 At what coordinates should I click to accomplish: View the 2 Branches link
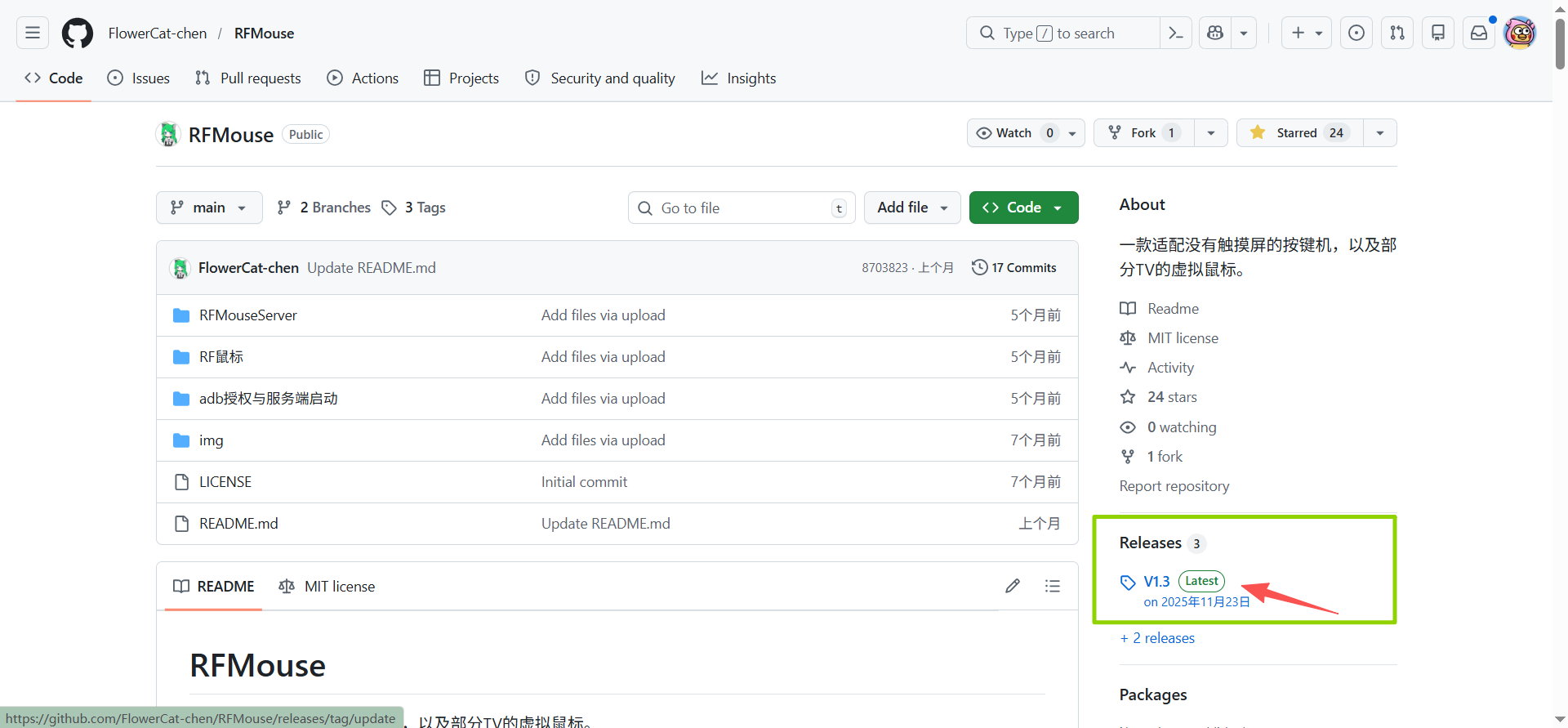coord(324,208)
